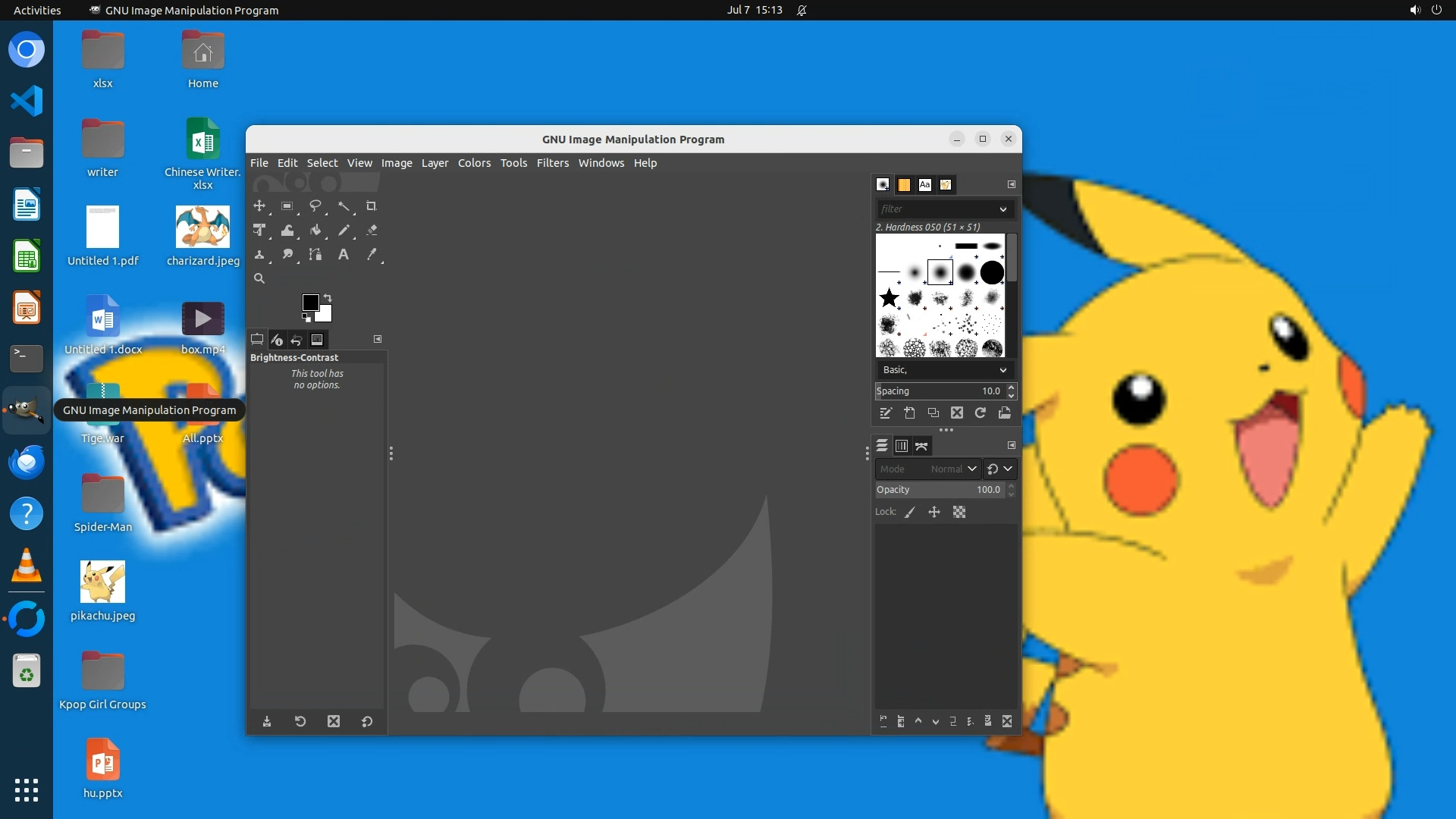Expand the Basic brush tag dropdown
The image size is (1456, 819).
pyautogui.click(x=1003, y=370)
